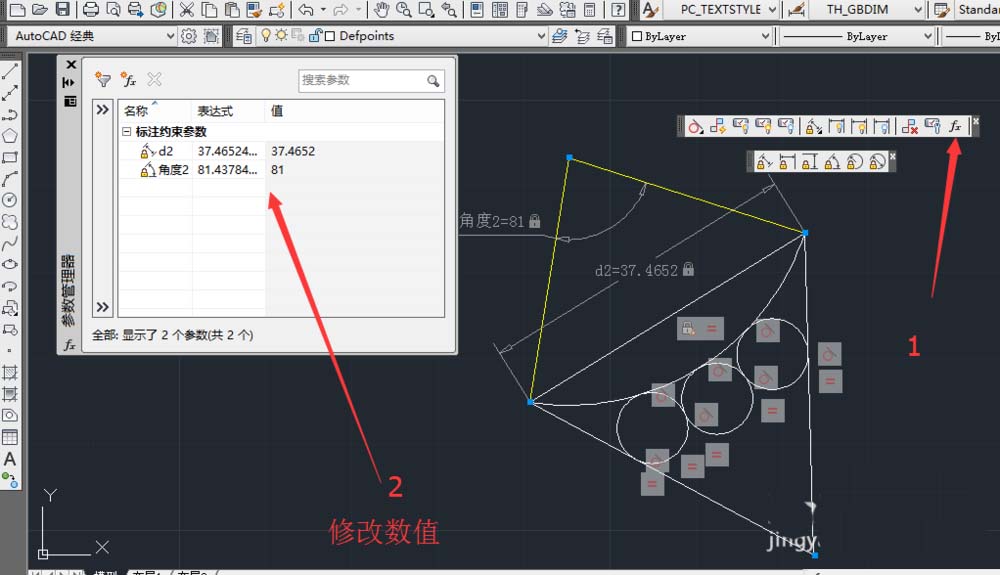Toggle show all dynamic constraints icon
This screenshot has height=575, width=1000.
pyautogui.click(x=860, y=126)
